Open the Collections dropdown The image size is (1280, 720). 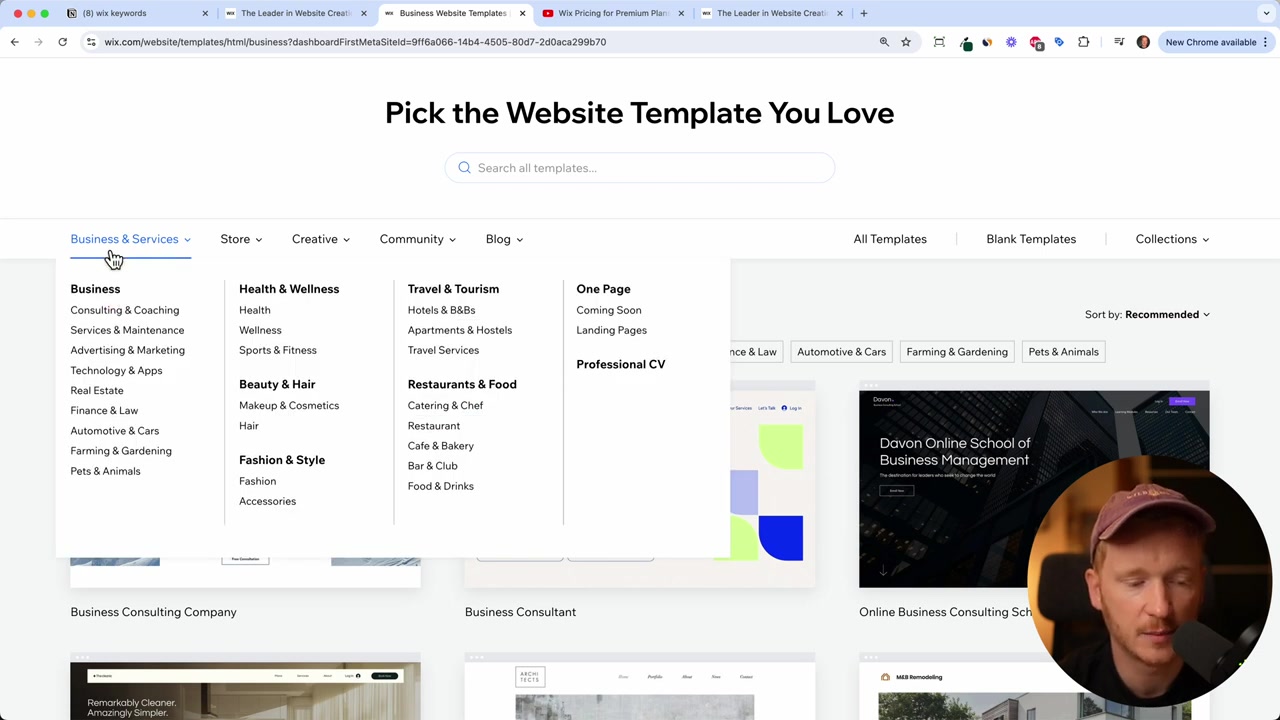(1172, 239)
